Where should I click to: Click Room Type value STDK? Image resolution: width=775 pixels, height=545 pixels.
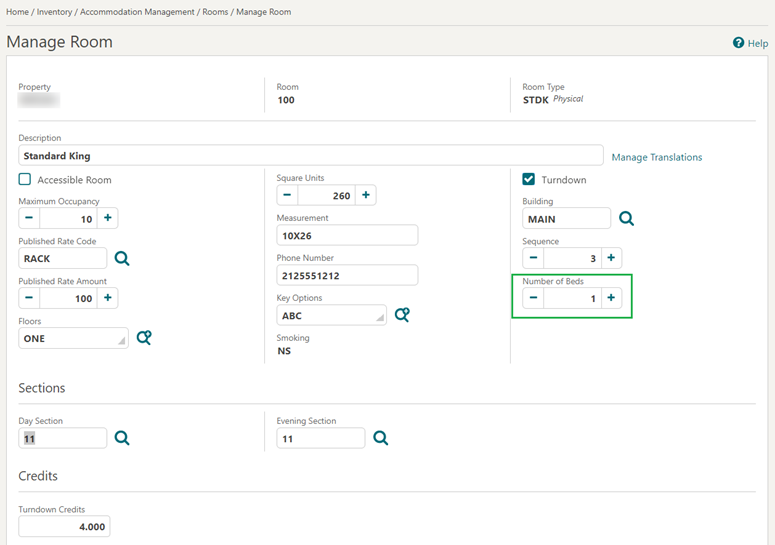(x=536, y=100)
